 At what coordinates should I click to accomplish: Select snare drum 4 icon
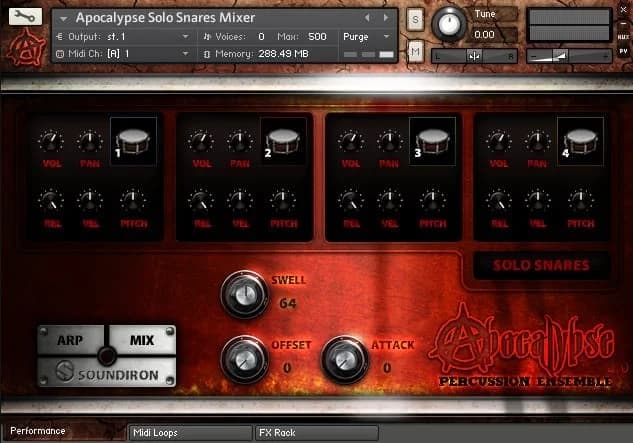coord(580,141)
